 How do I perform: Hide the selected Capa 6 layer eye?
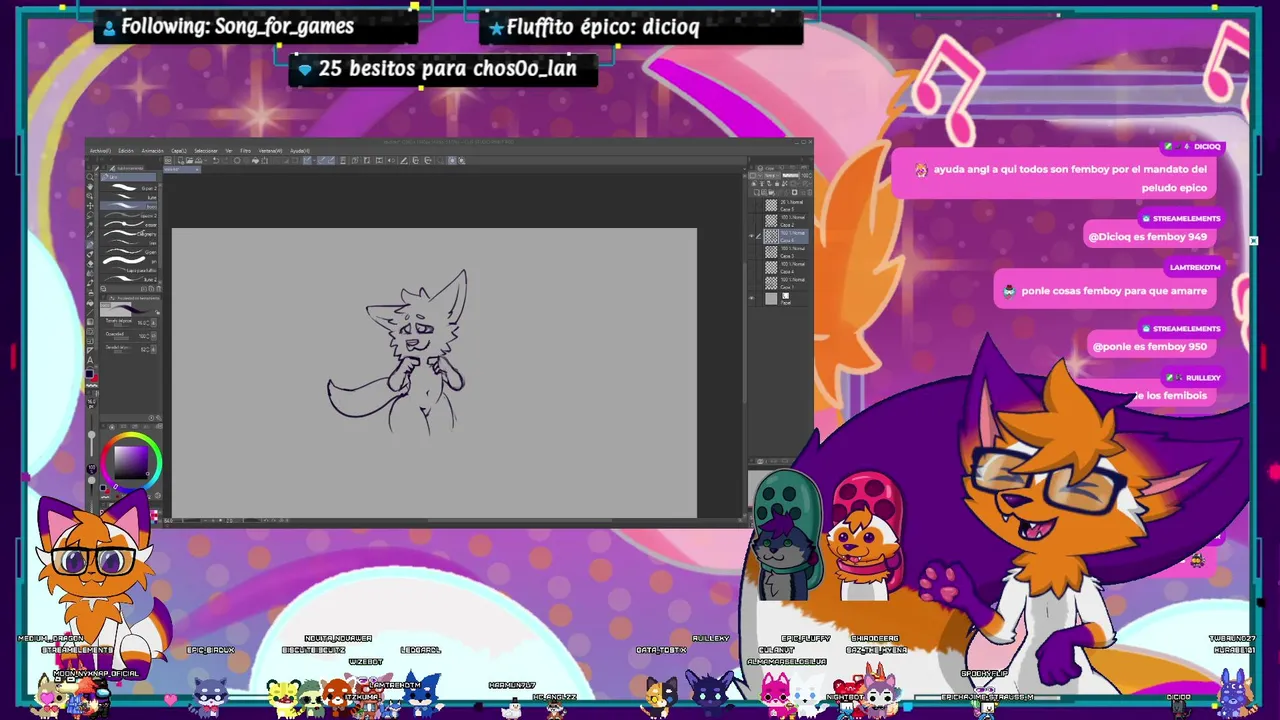[x=751, y=236]
